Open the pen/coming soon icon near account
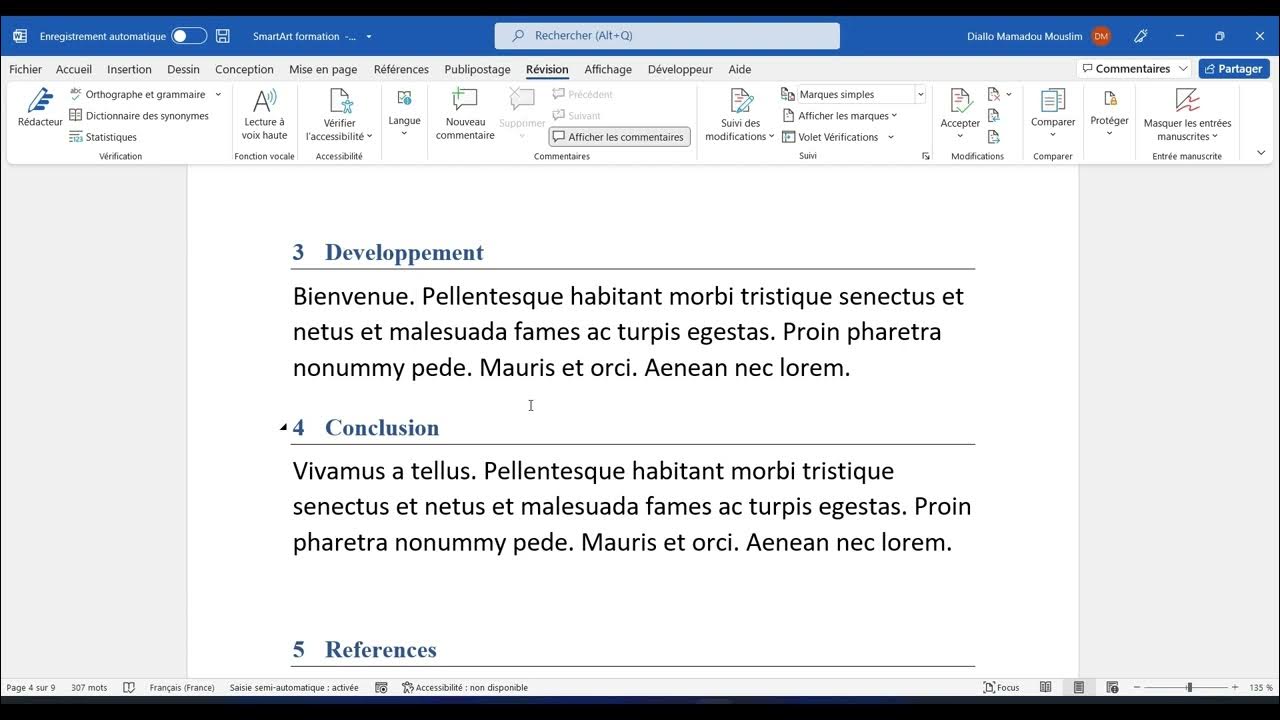Viewport: 1280px width, 720px height. click(1141, 36)
